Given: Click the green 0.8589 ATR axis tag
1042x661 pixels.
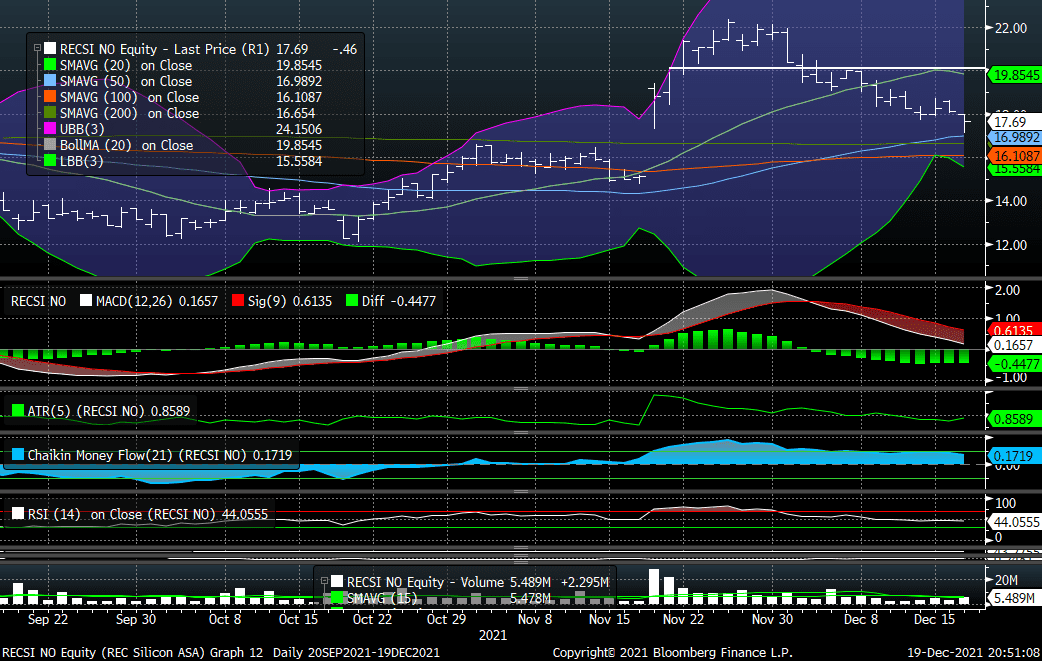Looking at the screenshot, I should tap(1013, 419).
